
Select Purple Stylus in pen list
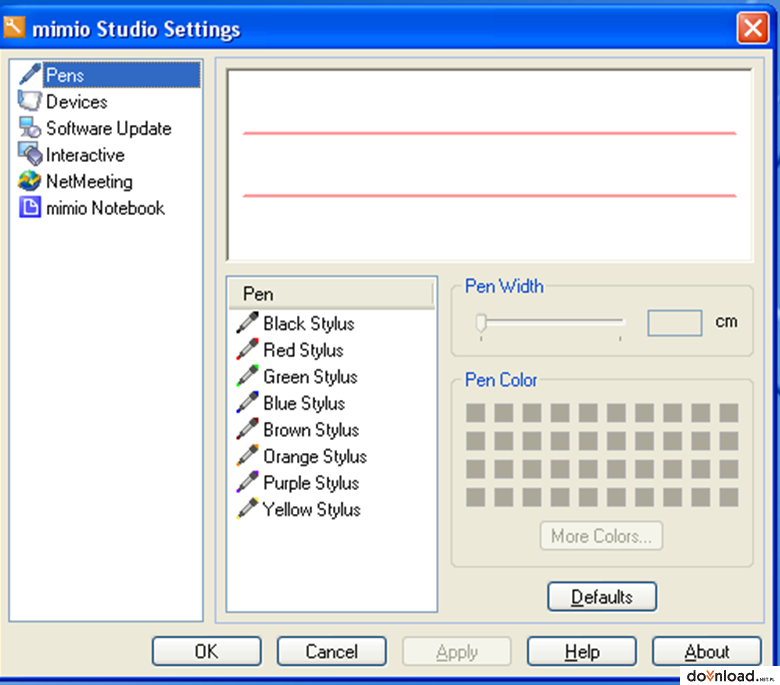click(x=311, y=483)
